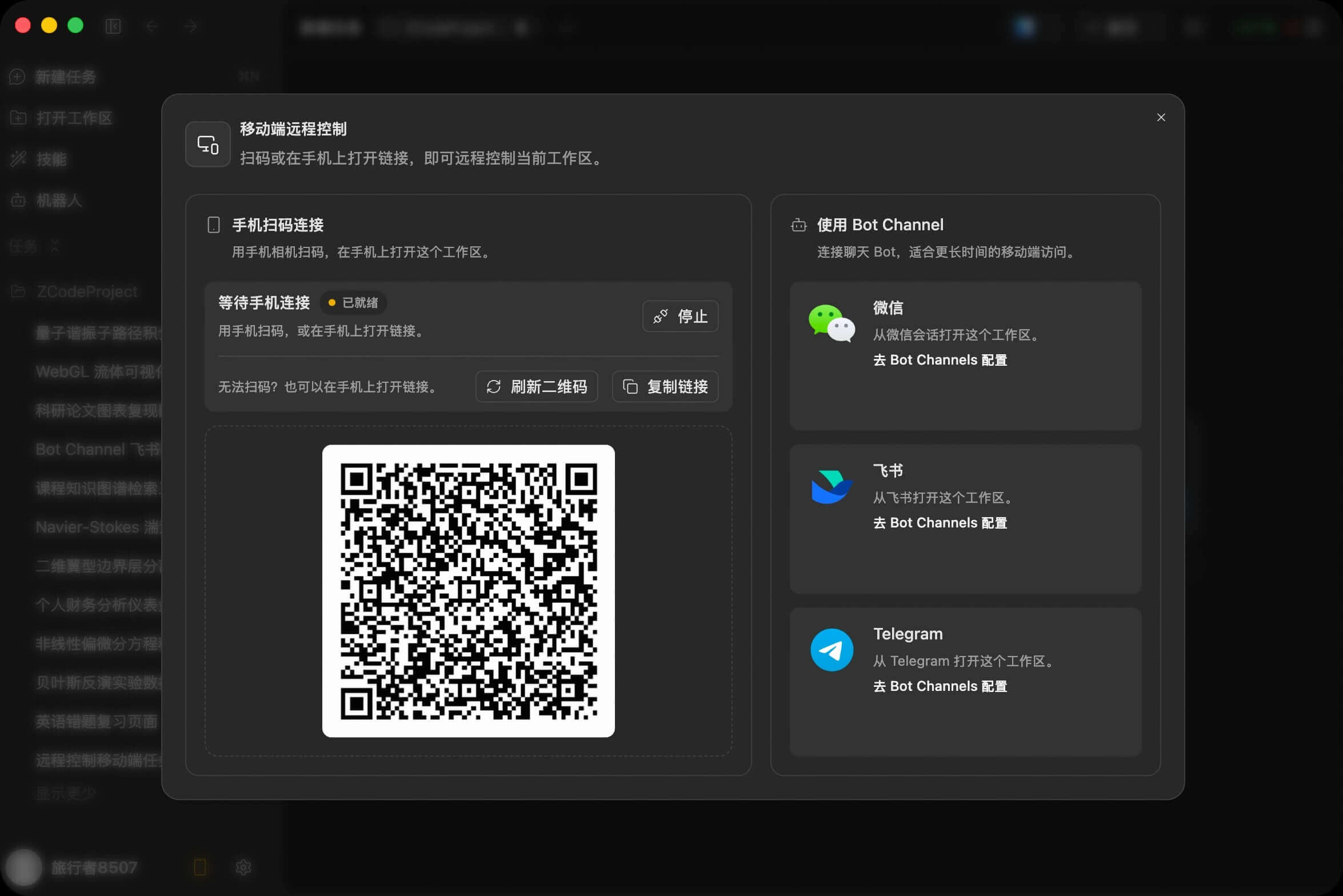The height and width of the screenshot is (896, 1343).
Task: Click the 移动端远程控制 dialog title
Action: pyautogui.click(x=293, y=129)
